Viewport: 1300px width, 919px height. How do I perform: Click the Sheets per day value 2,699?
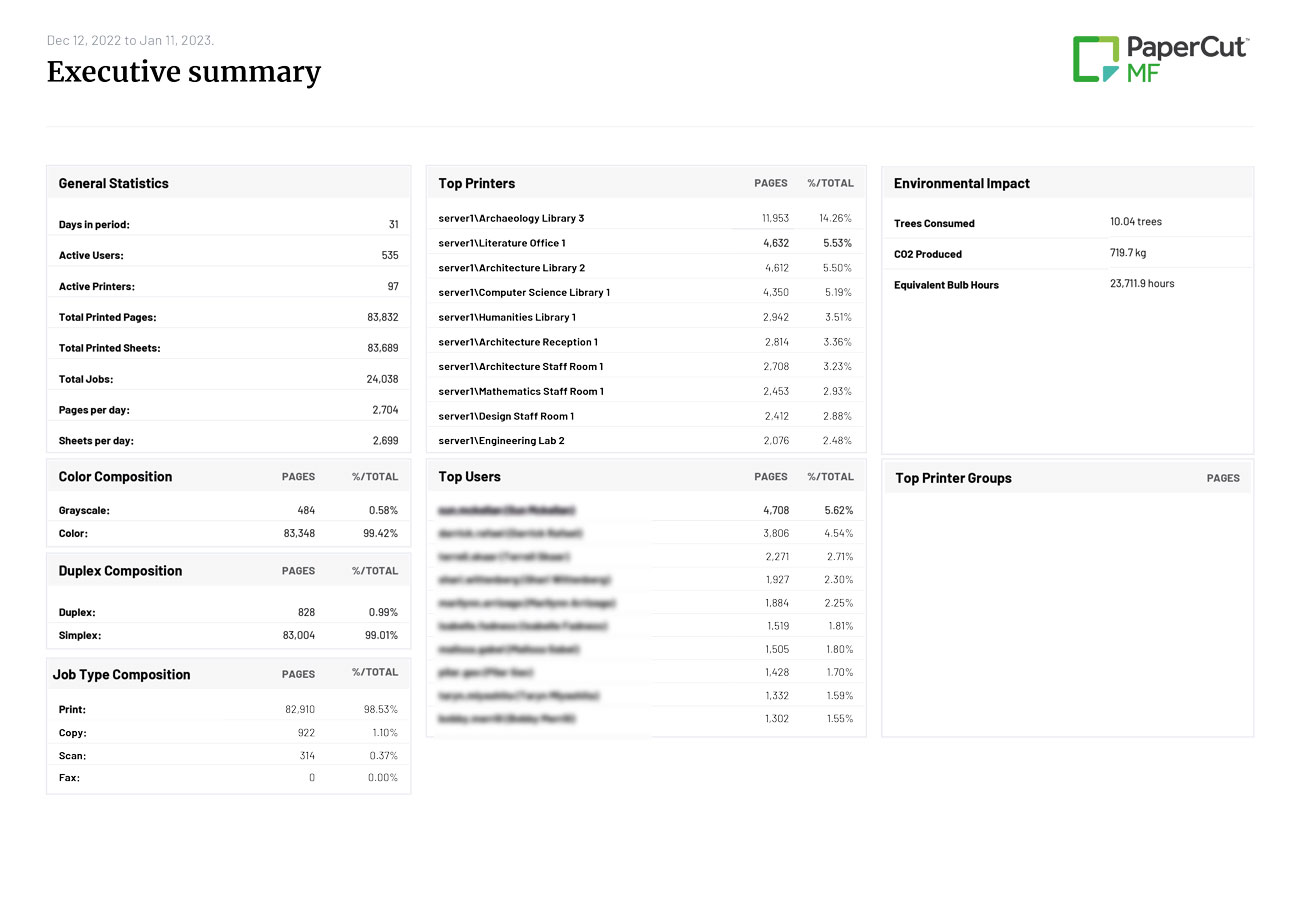(386, 441)
